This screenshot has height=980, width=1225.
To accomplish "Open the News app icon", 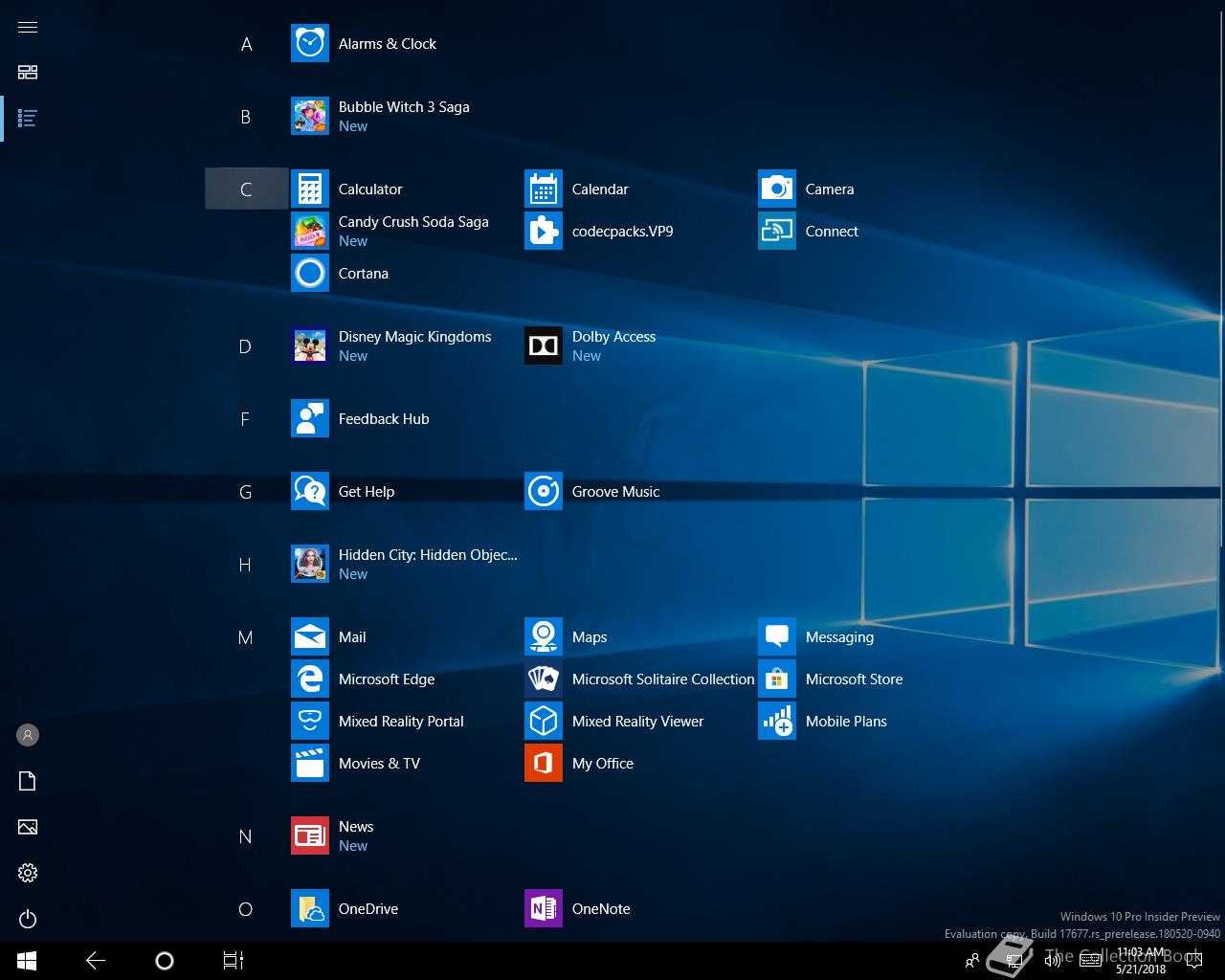I will pos(310,836).
